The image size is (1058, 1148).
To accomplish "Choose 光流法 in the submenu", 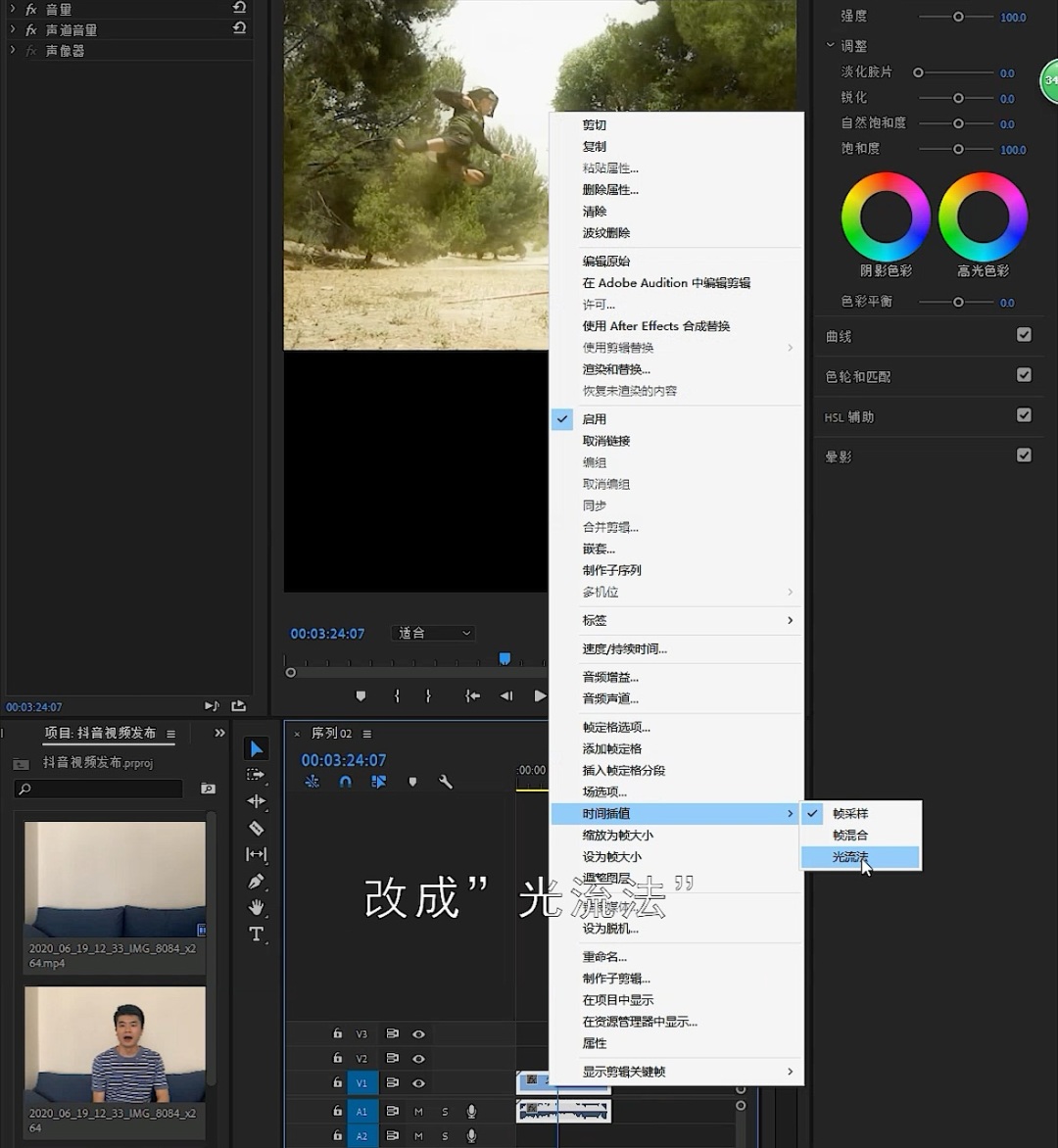I will coord(850,857).
